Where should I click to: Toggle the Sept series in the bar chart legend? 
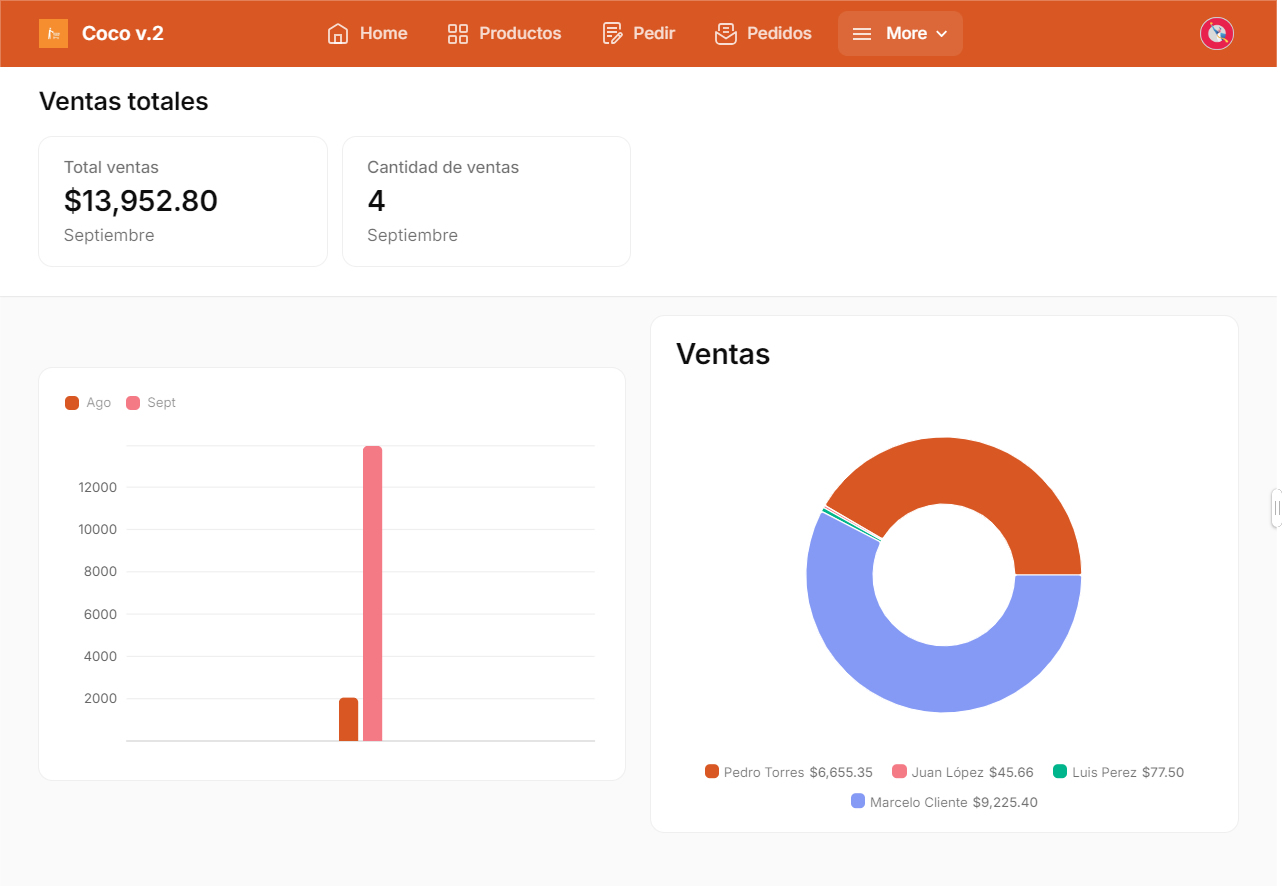point(151,401)
